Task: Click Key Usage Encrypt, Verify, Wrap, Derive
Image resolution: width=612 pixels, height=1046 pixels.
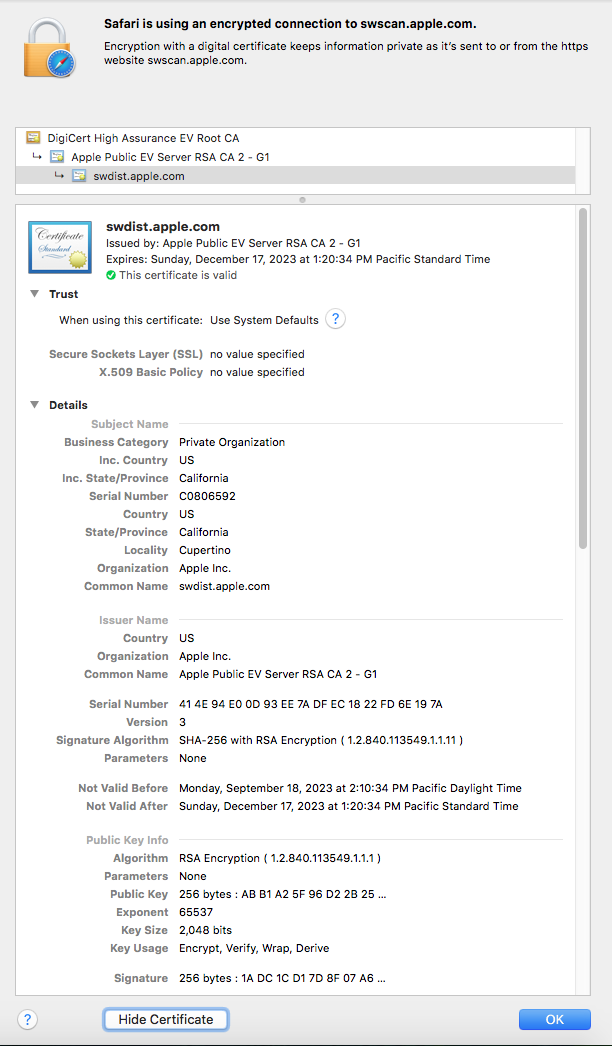Action: (254, 949)
